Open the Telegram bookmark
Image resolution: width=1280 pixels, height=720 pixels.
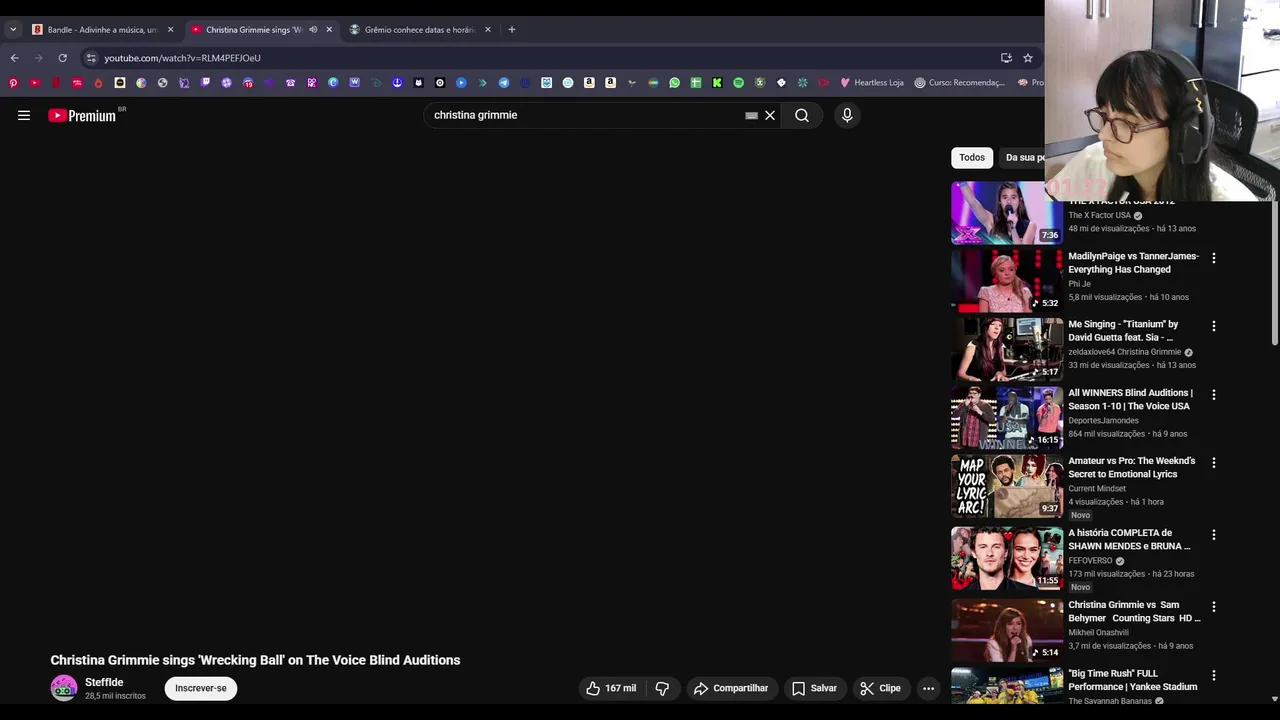coord(503,83)
